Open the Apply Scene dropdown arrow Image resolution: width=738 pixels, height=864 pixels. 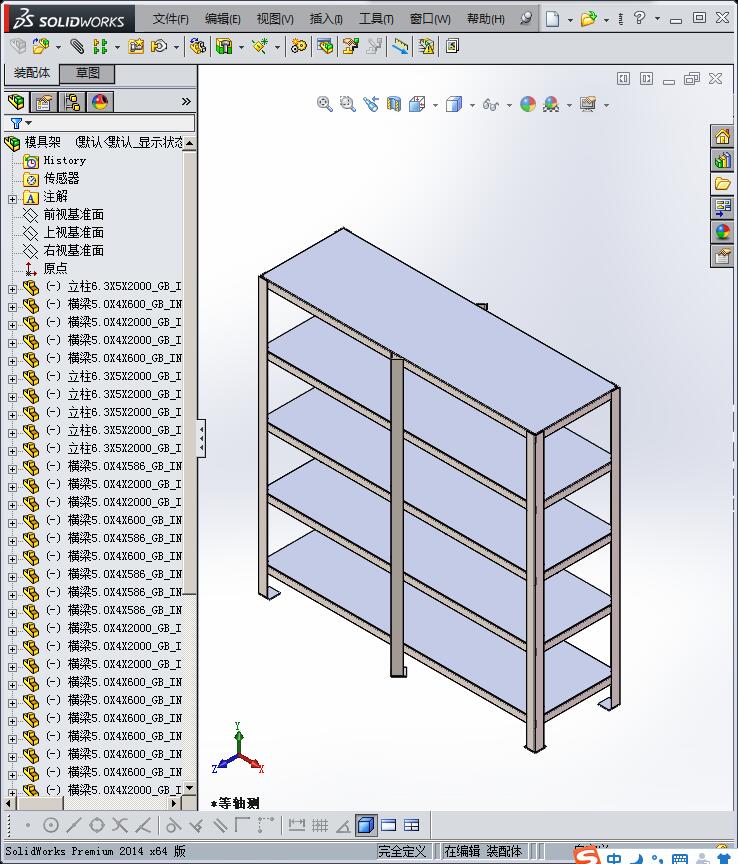[569, 105]
